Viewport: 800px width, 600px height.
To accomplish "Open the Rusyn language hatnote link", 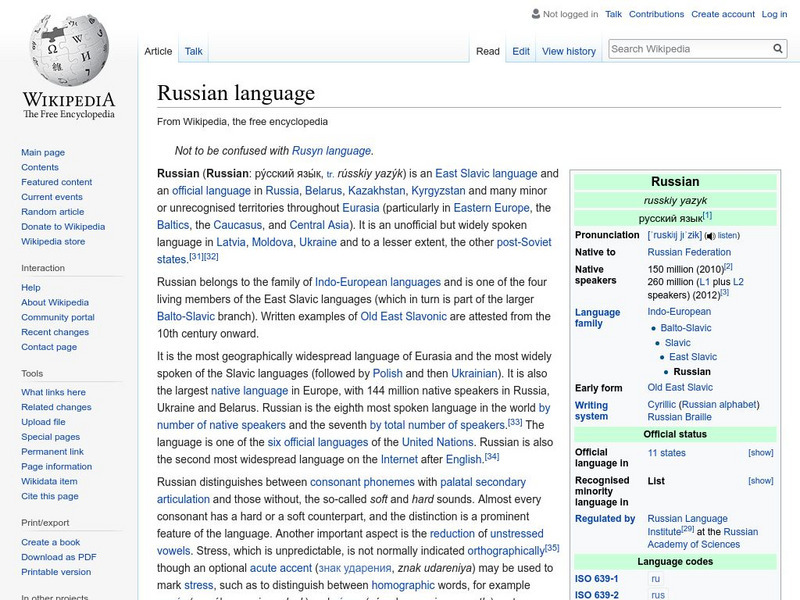I will click(x=331, y=151).
